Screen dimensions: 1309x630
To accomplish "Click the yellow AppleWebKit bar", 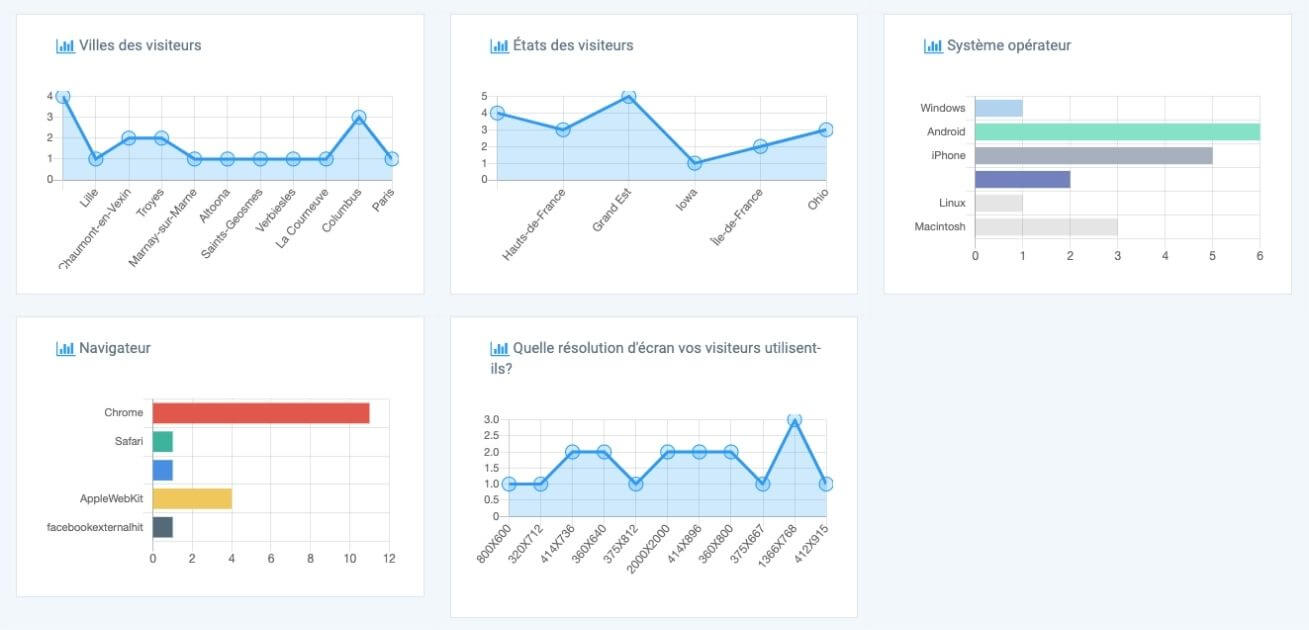I will (192, 498).
